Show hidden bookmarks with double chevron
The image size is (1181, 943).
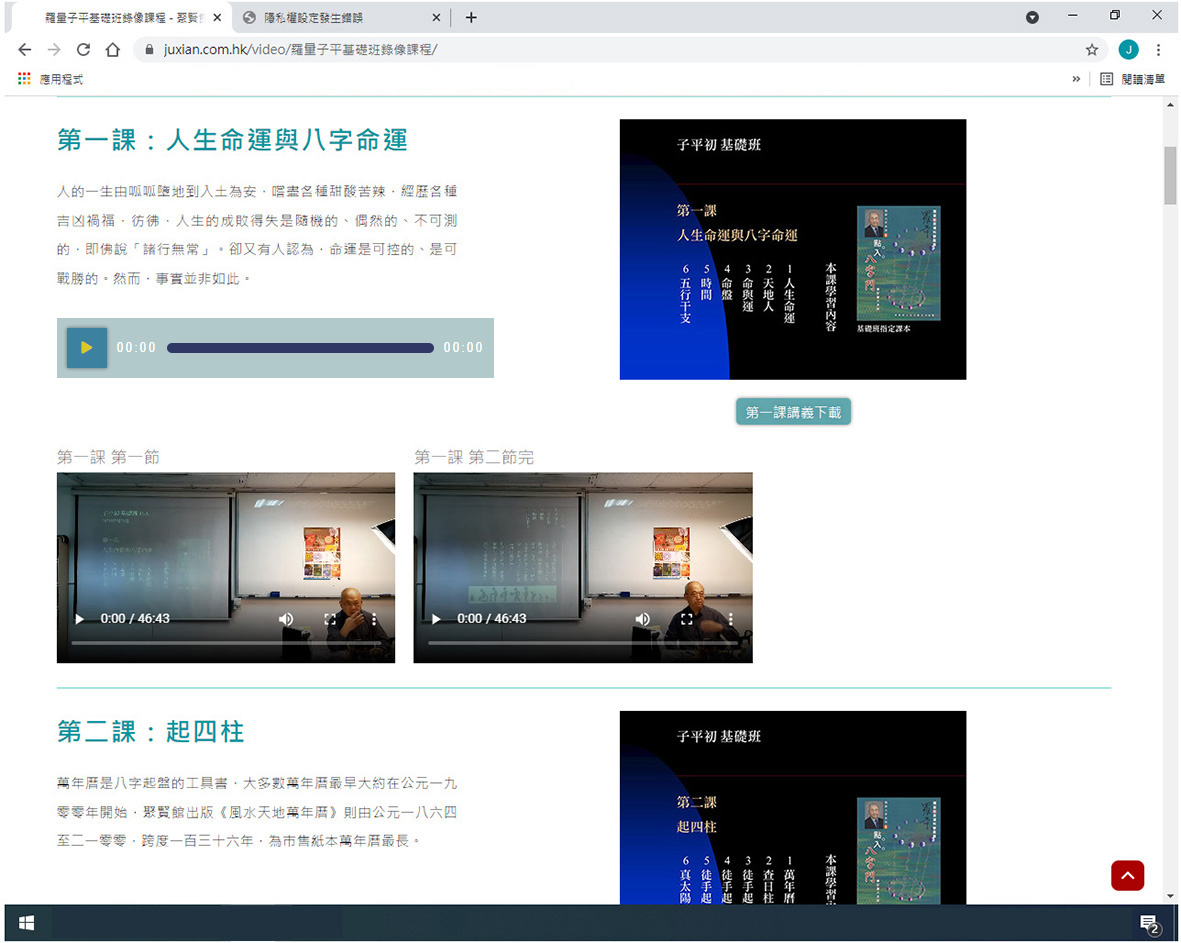coord(1076,79)
